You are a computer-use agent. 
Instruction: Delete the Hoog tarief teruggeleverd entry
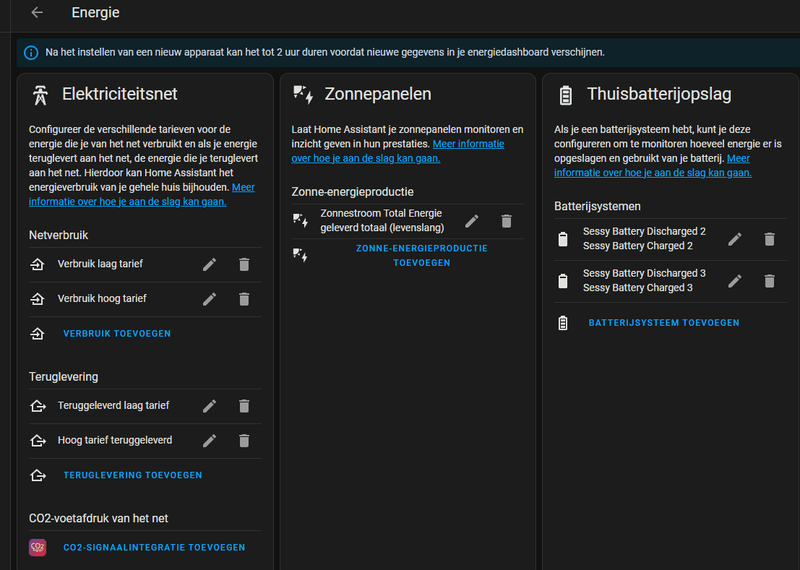[x=244, y=441]
